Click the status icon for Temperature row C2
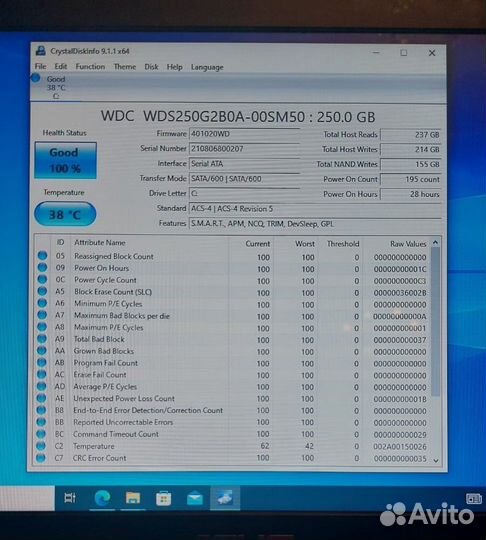486x540 pixels. [x=41, y=446]
